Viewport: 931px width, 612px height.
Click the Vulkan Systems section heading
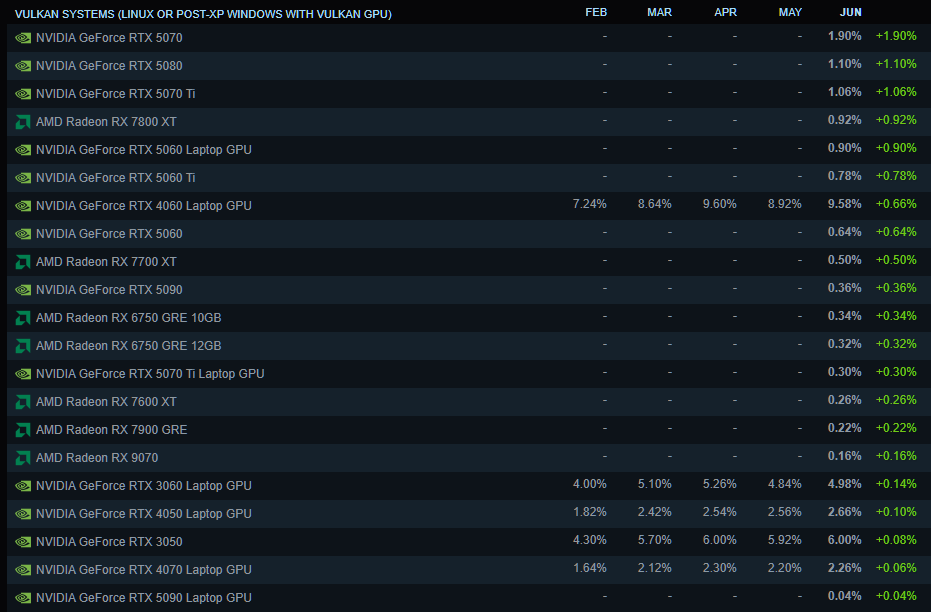click(x=203, y=14)
